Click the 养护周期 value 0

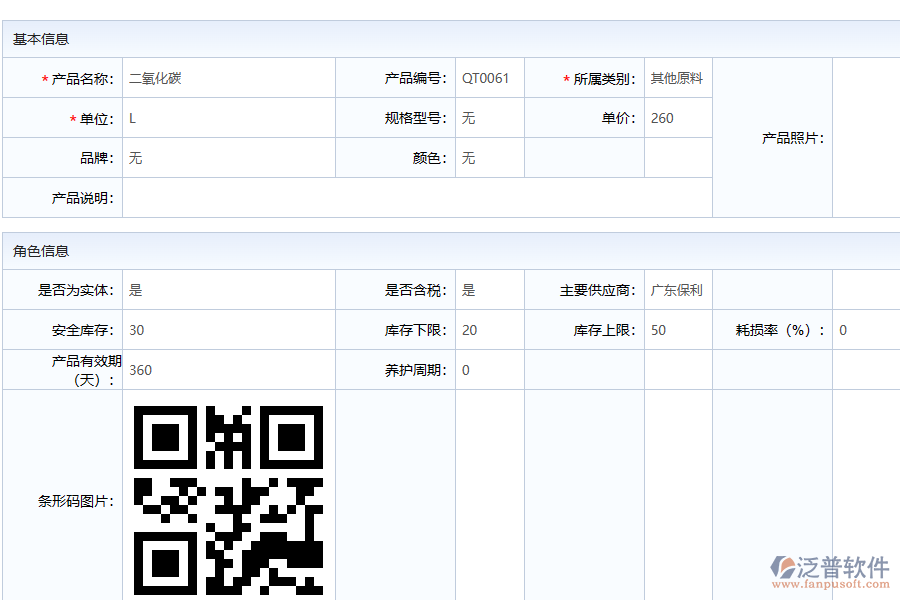pos(465,370)
